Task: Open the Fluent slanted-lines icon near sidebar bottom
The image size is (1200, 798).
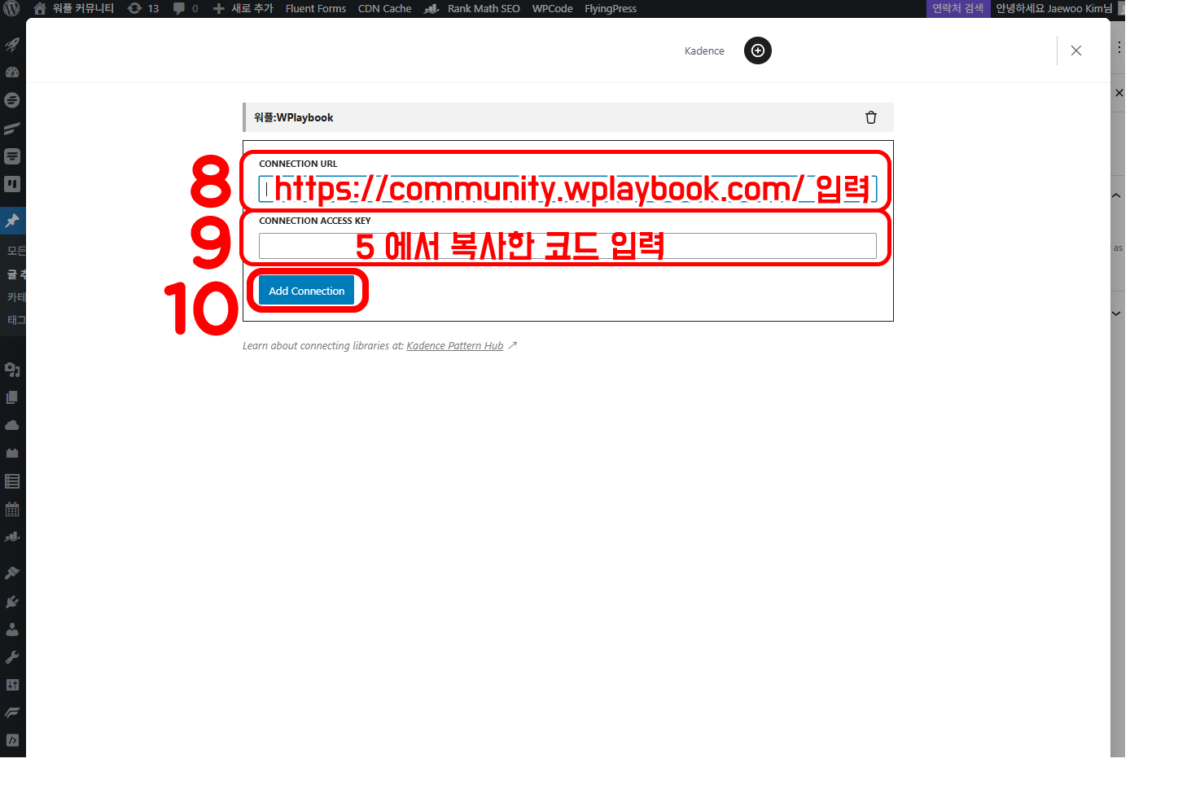Action: [x=12, y=713]
